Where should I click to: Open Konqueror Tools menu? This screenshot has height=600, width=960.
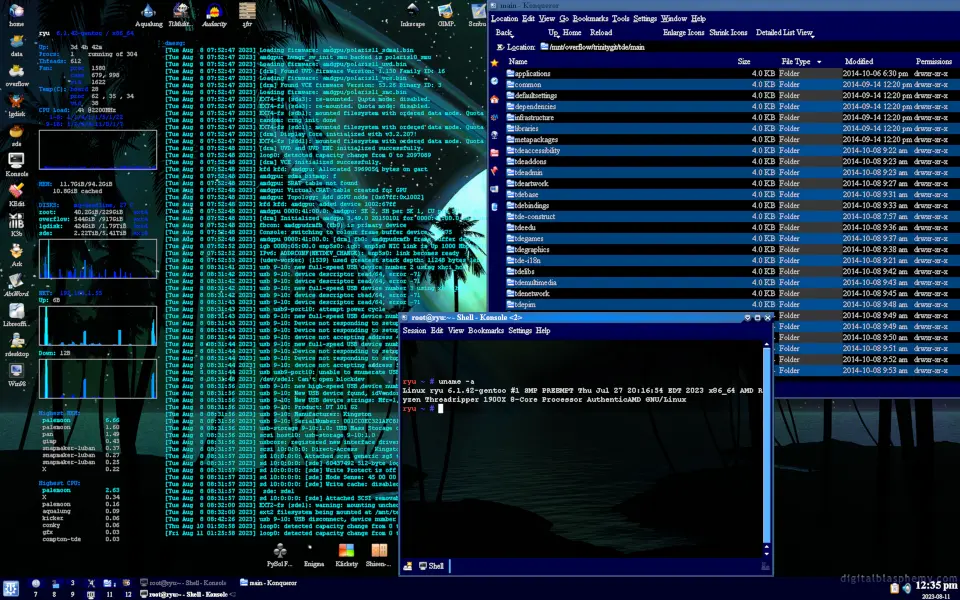tap(620, 18)
